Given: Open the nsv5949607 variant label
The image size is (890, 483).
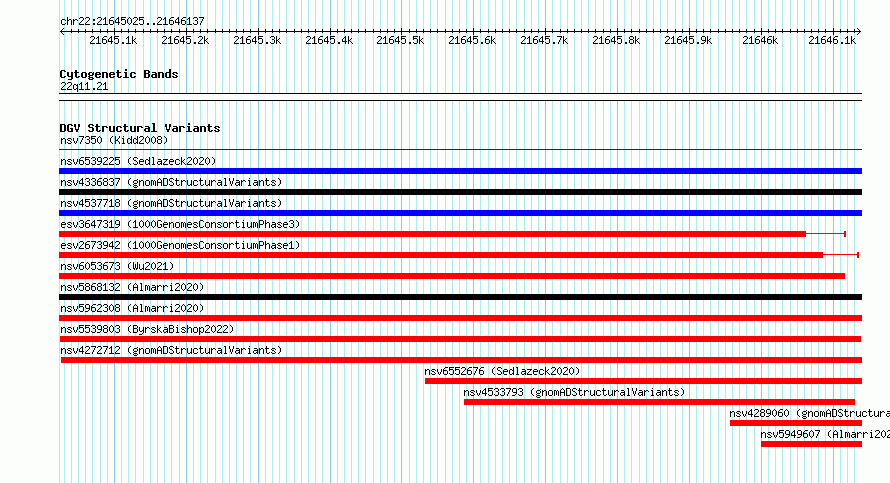Looking at the screenshot, I should click(x=825, y=434).
